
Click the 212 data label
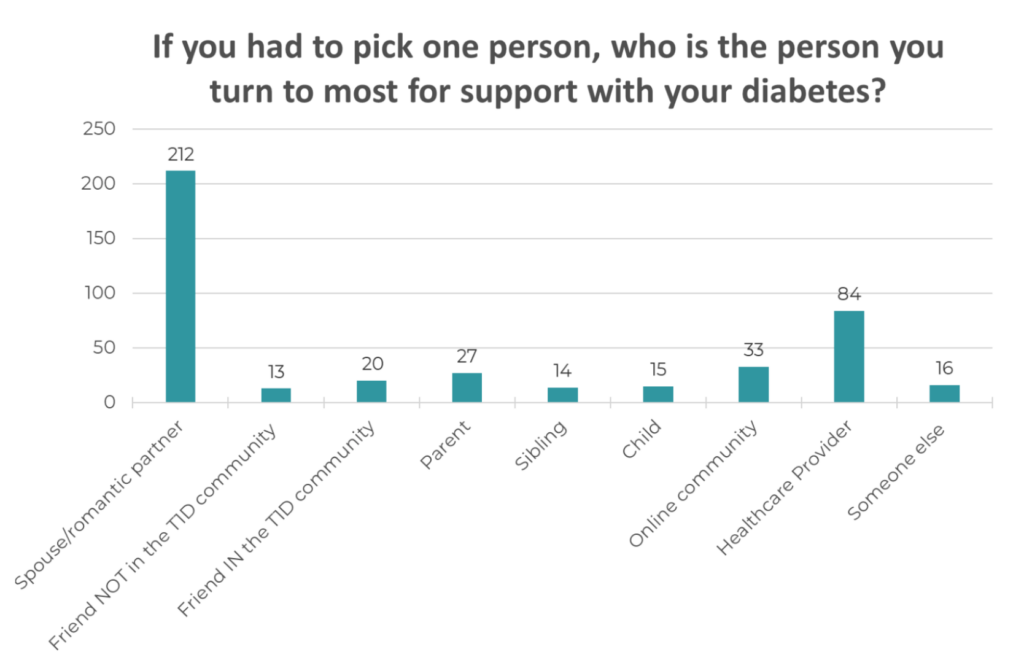click(180, 154)
